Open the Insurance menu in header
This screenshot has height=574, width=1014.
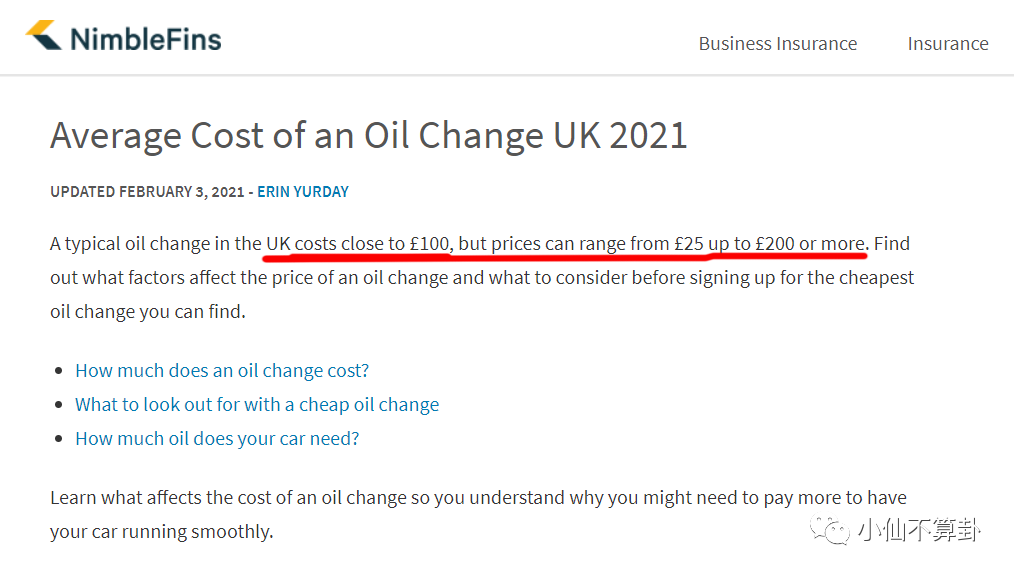(x=947, y=44)
